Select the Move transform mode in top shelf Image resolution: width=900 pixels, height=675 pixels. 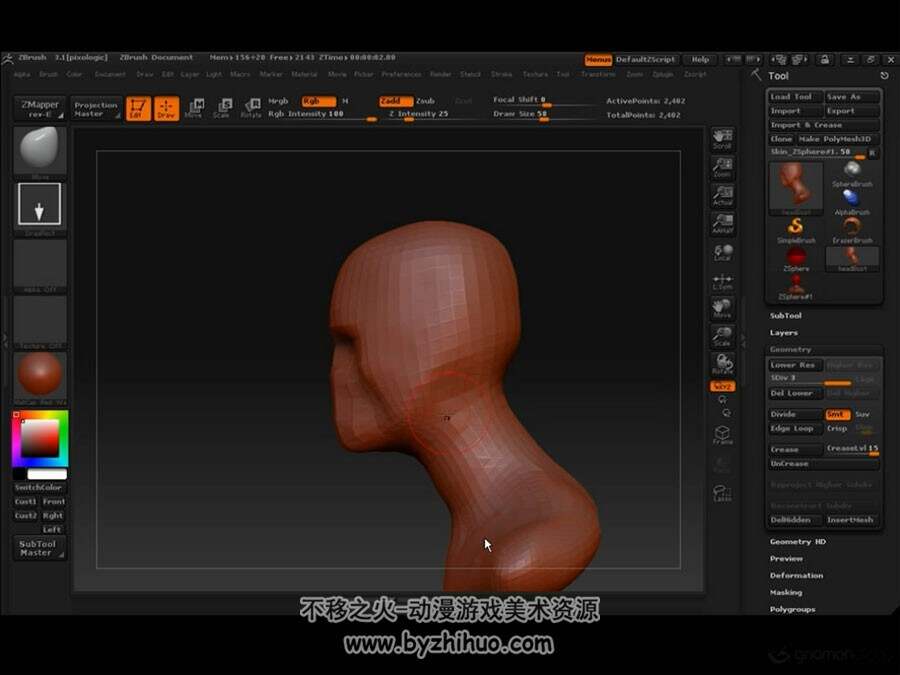193,108
